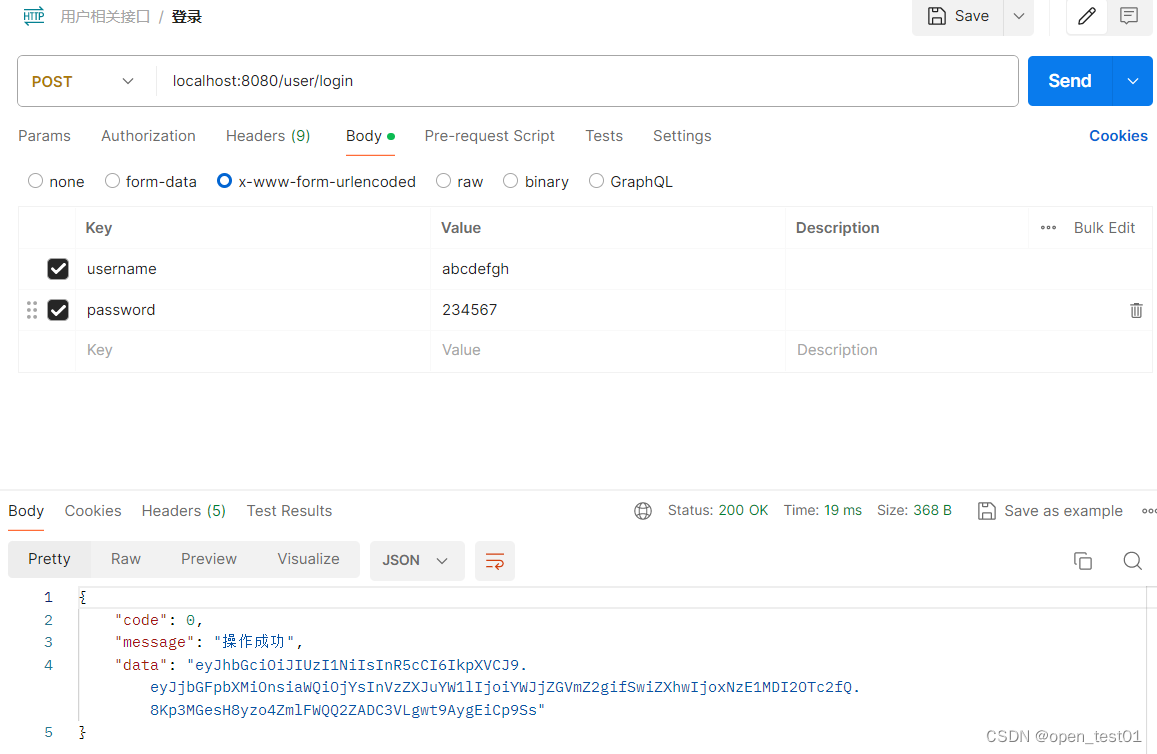The width and height of the screenshot is (1157, 754).
Task: Click the request URL field
Action: [x=587, y=81]
